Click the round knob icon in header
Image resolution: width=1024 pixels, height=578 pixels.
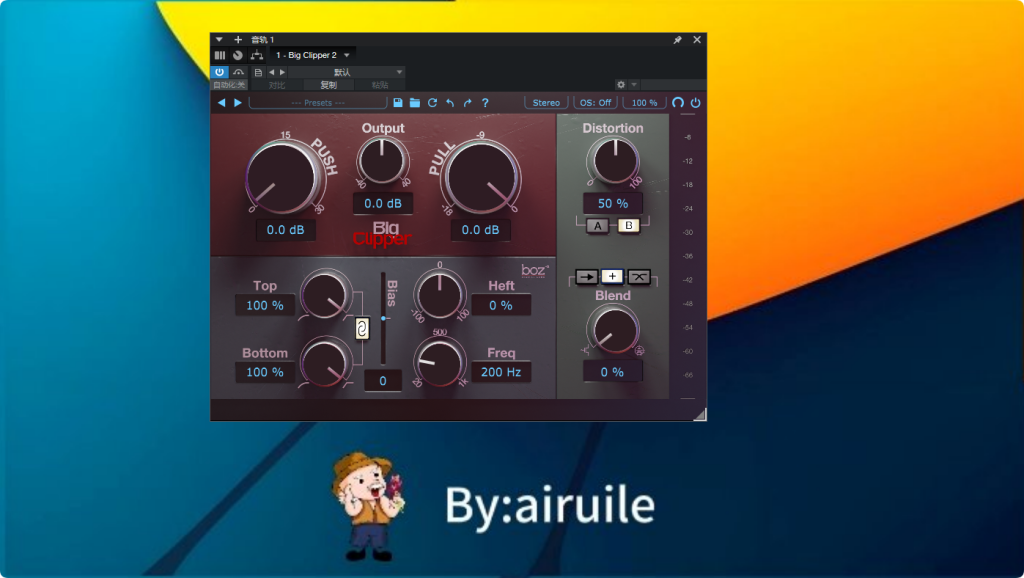(x=238, y=56)
